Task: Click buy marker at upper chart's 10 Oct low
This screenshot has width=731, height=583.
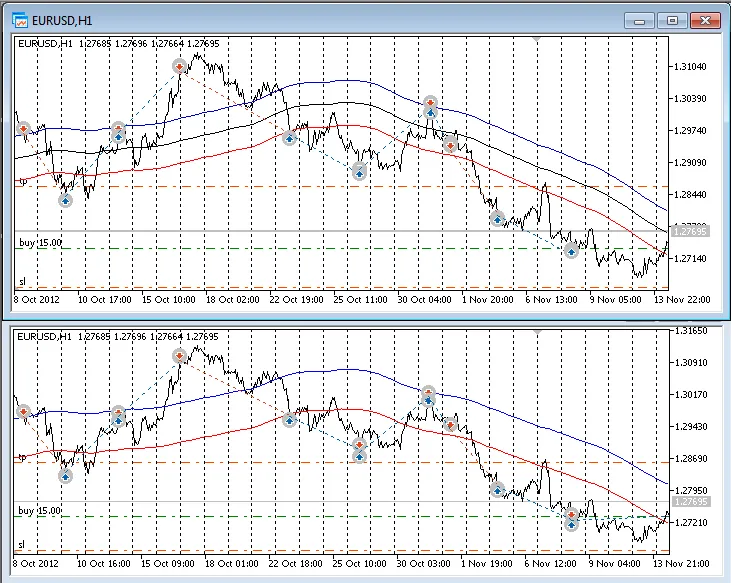Action: click(x=66, y=200)
